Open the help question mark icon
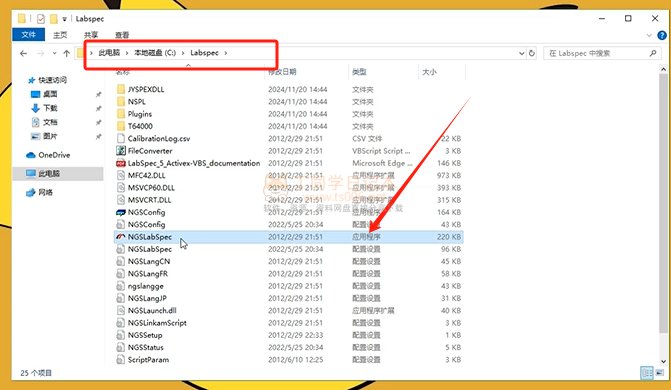 click(x=662, y=35)
